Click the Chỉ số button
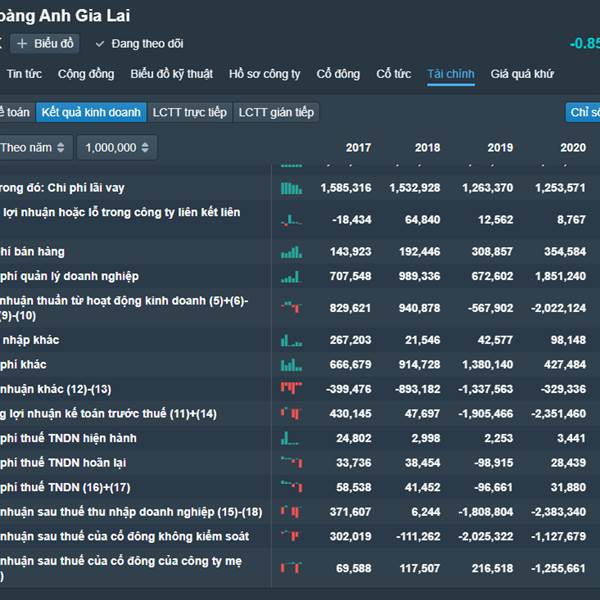 583,112
